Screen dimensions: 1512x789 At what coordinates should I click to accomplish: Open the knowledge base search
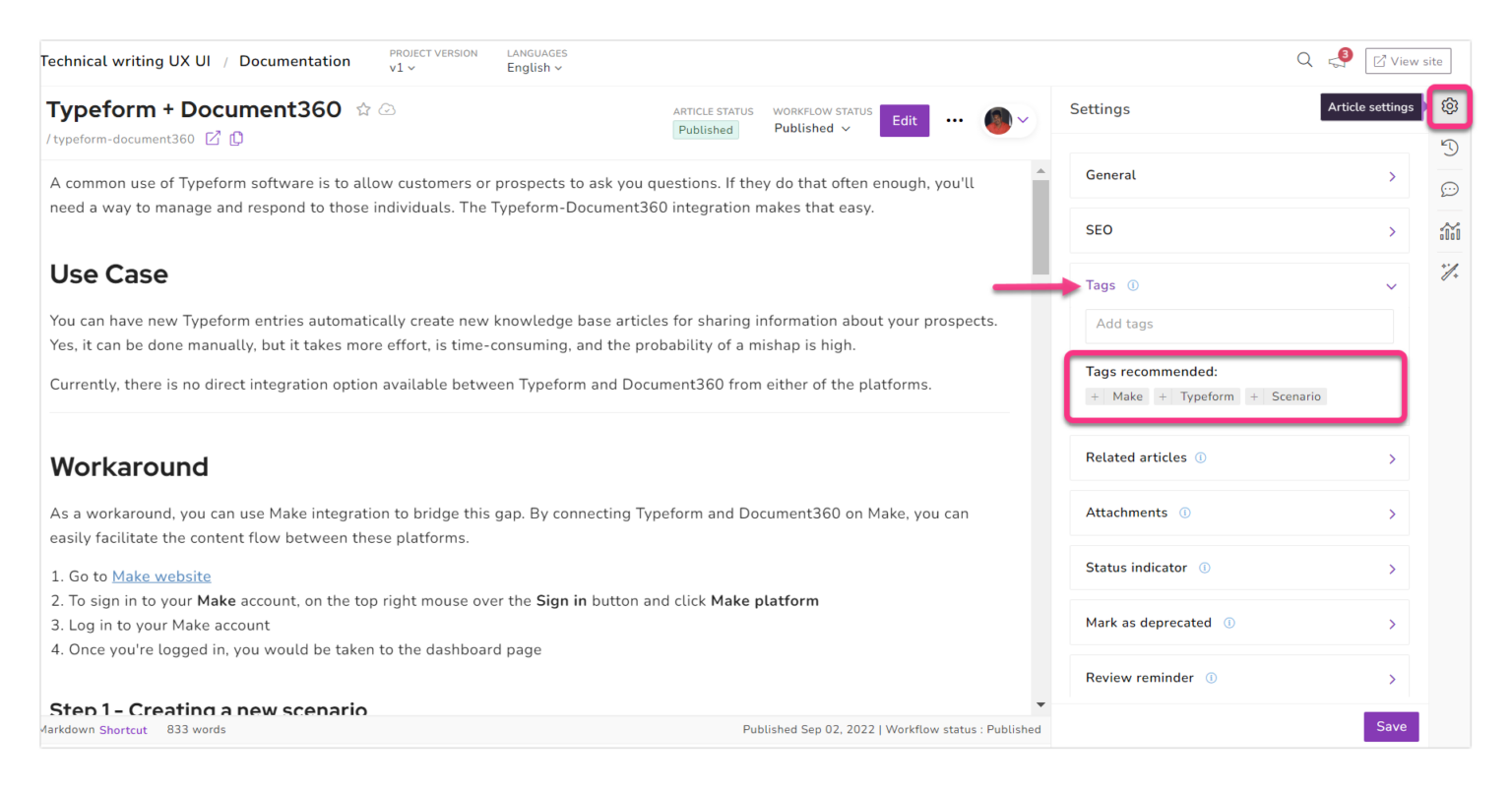[1303, 60]
